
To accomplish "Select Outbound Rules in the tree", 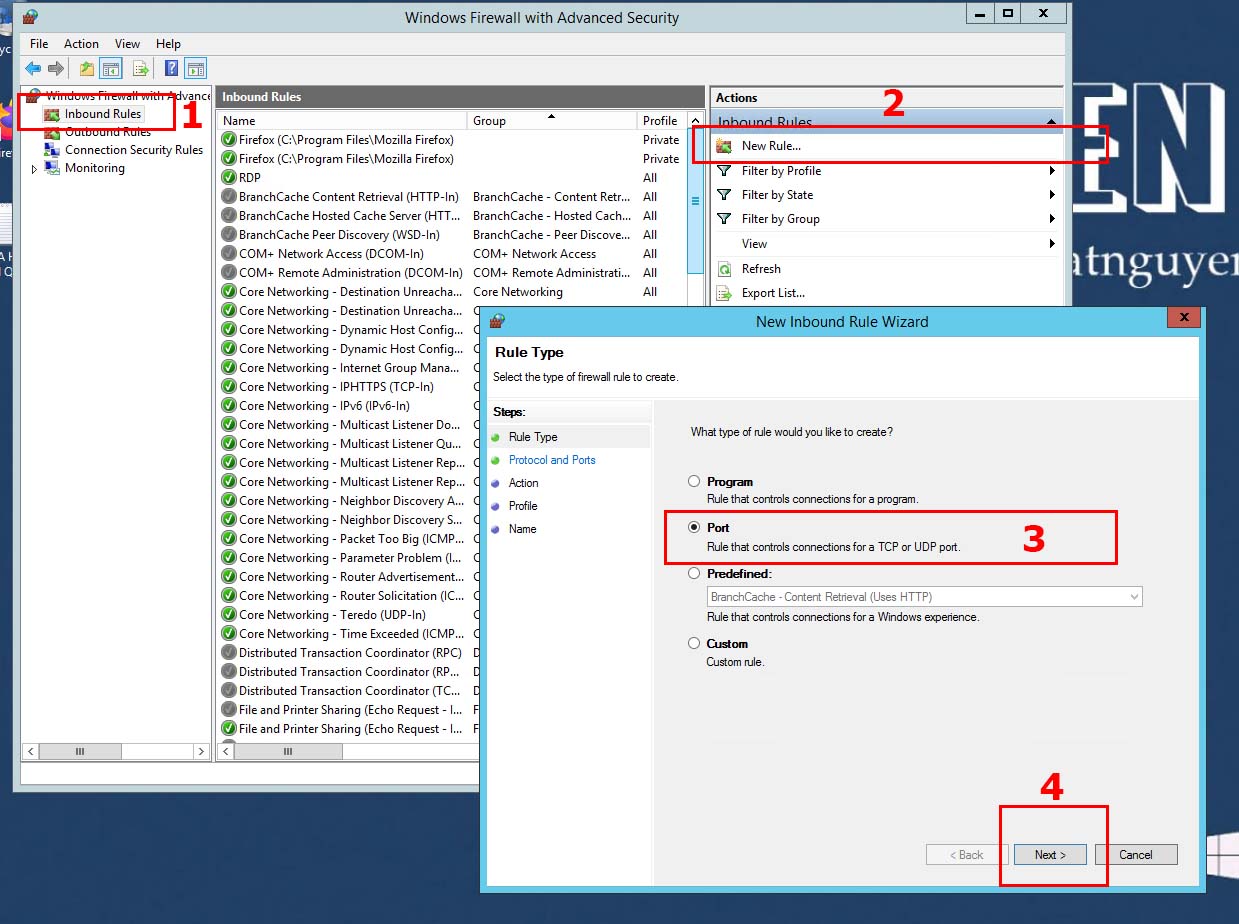I will [x=107, y=132].
